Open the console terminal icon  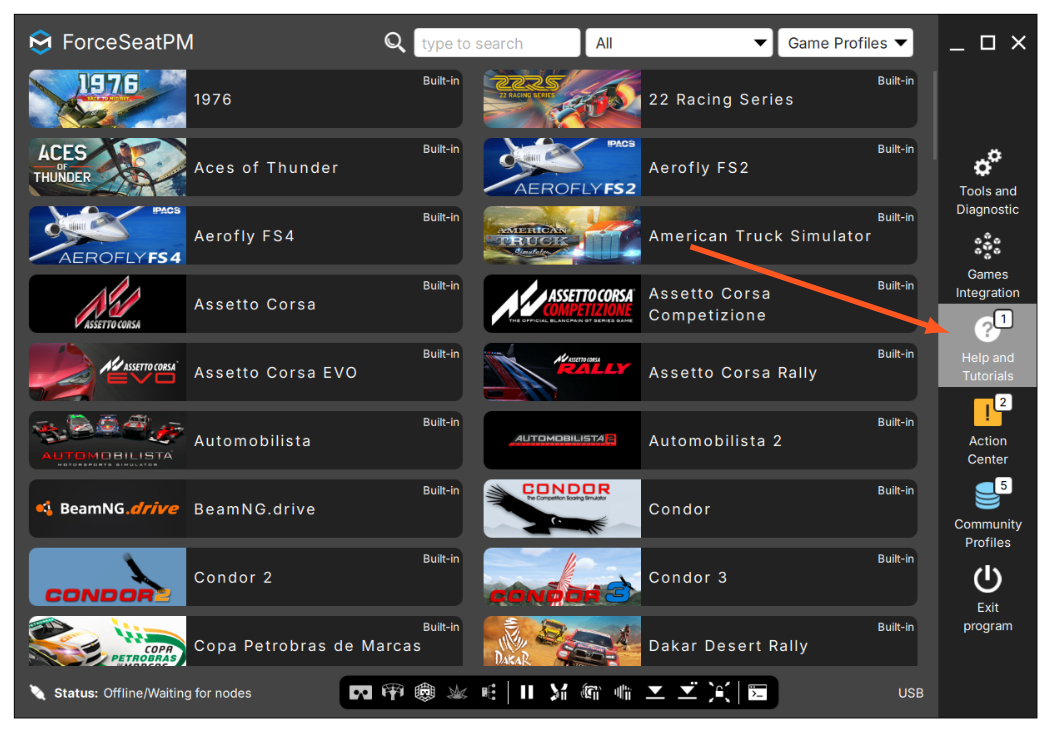coord(757,692)
